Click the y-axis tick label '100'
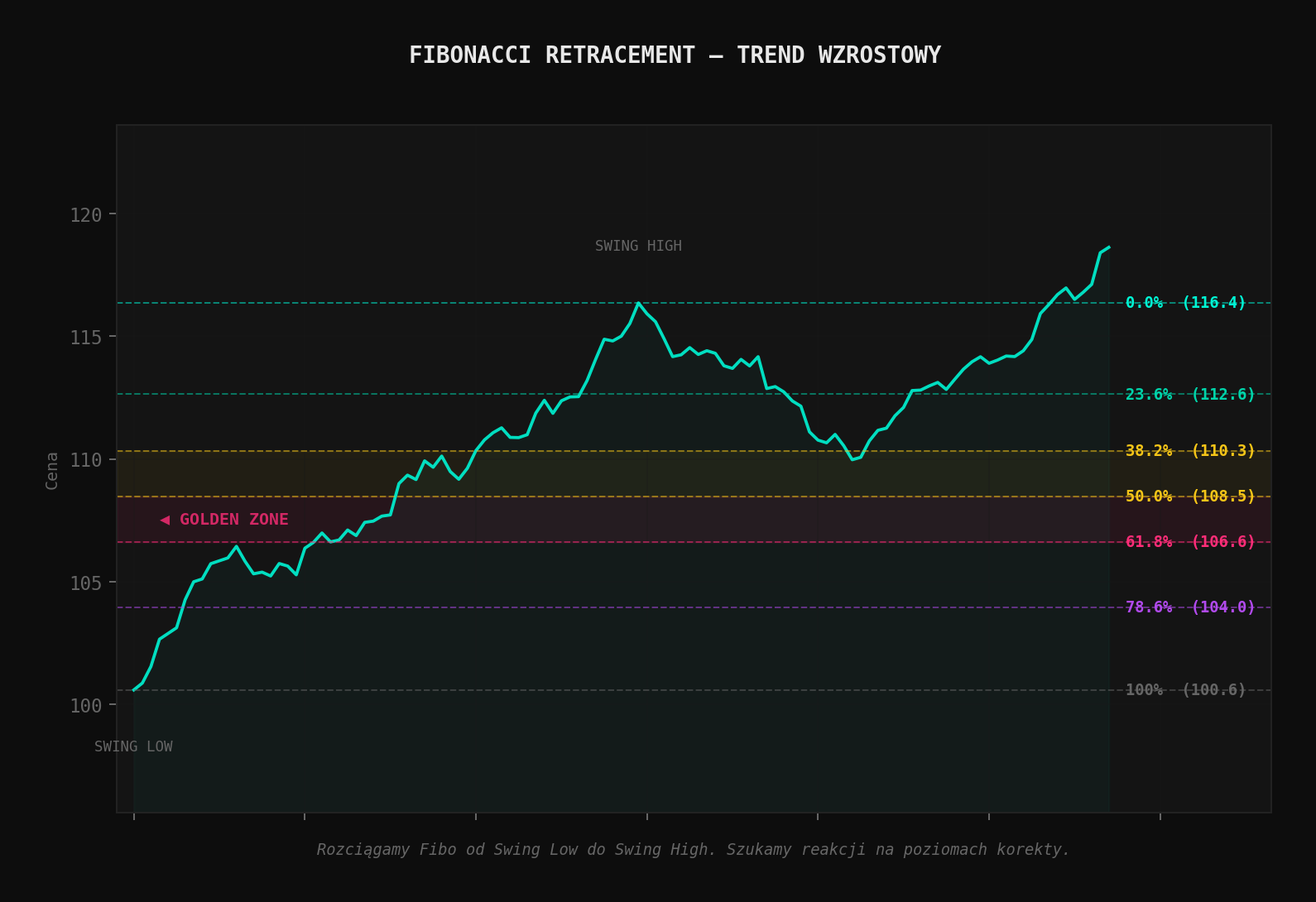 click(x=86, y=706)
